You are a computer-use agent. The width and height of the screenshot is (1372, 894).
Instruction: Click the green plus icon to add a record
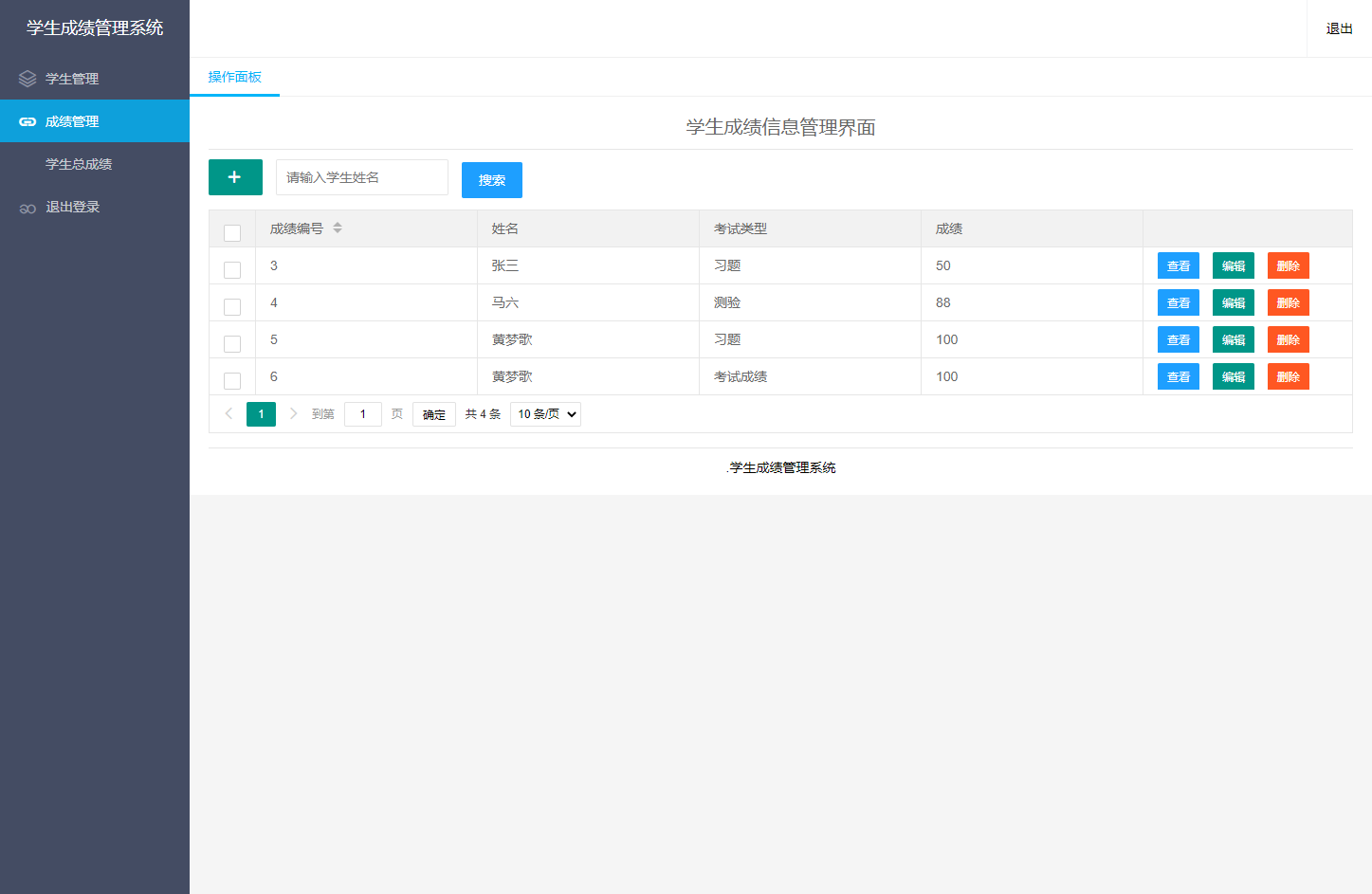click(234, 177)
